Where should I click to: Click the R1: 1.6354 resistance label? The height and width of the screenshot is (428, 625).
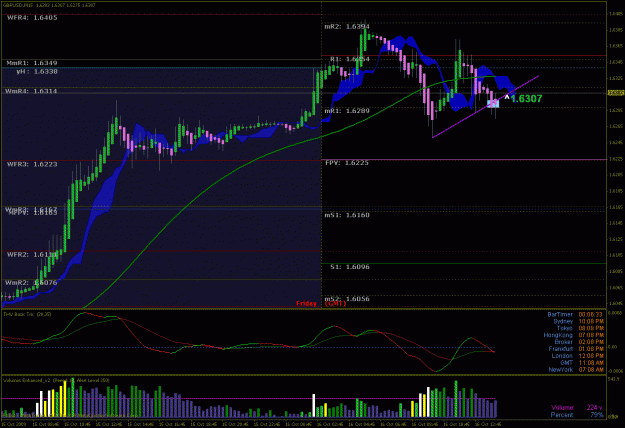point(350,59)
